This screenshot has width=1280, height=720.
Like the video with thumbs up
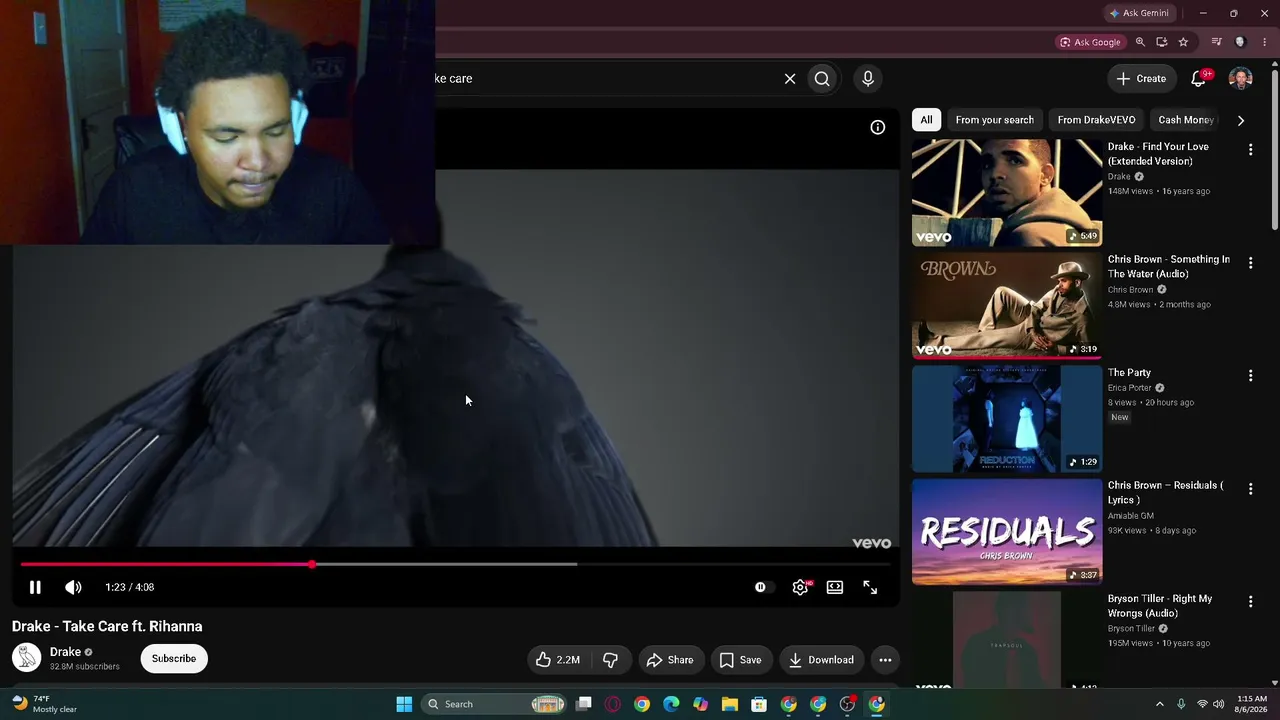pos(558,660)
